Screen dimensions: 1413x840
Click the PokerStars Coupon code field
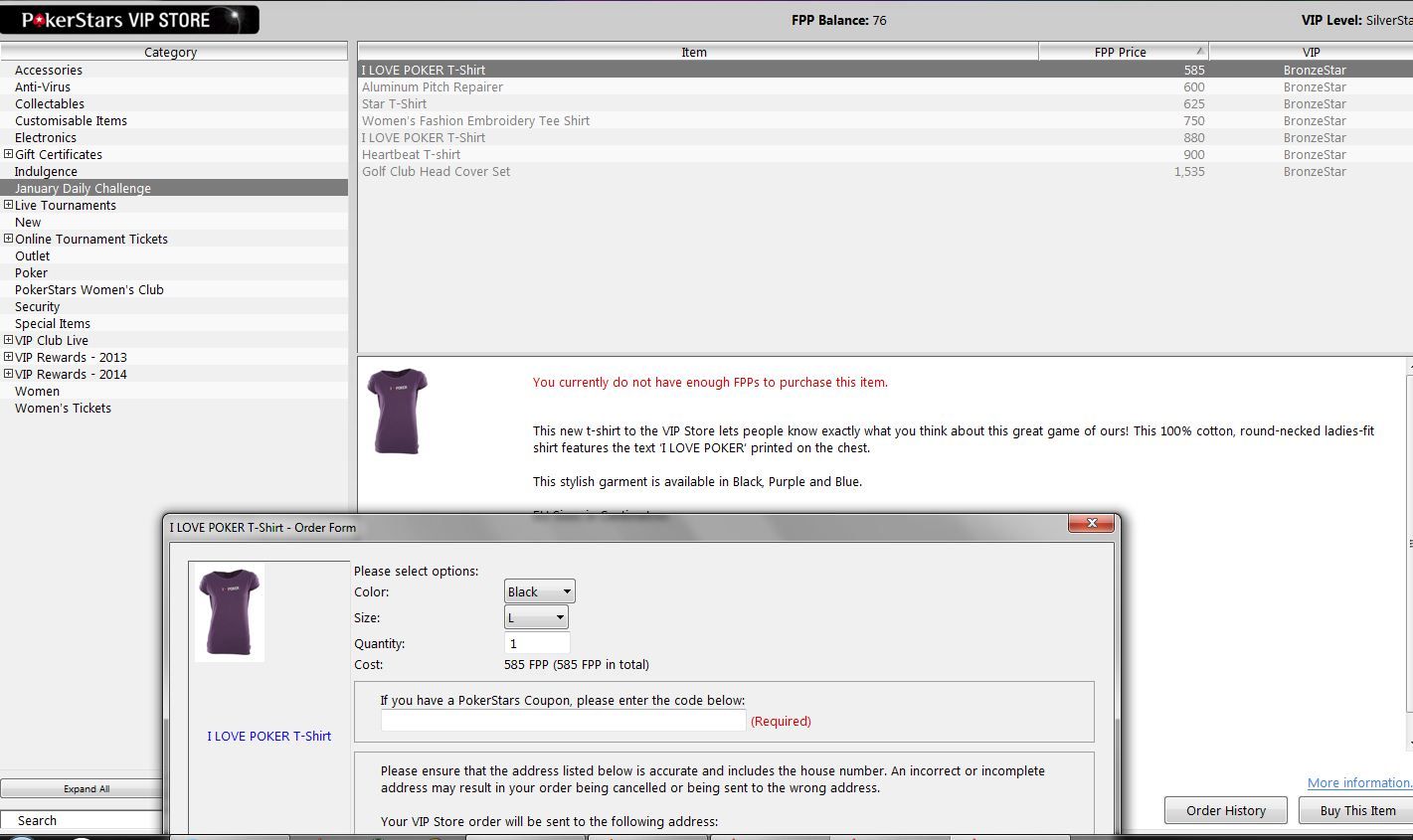563,721
